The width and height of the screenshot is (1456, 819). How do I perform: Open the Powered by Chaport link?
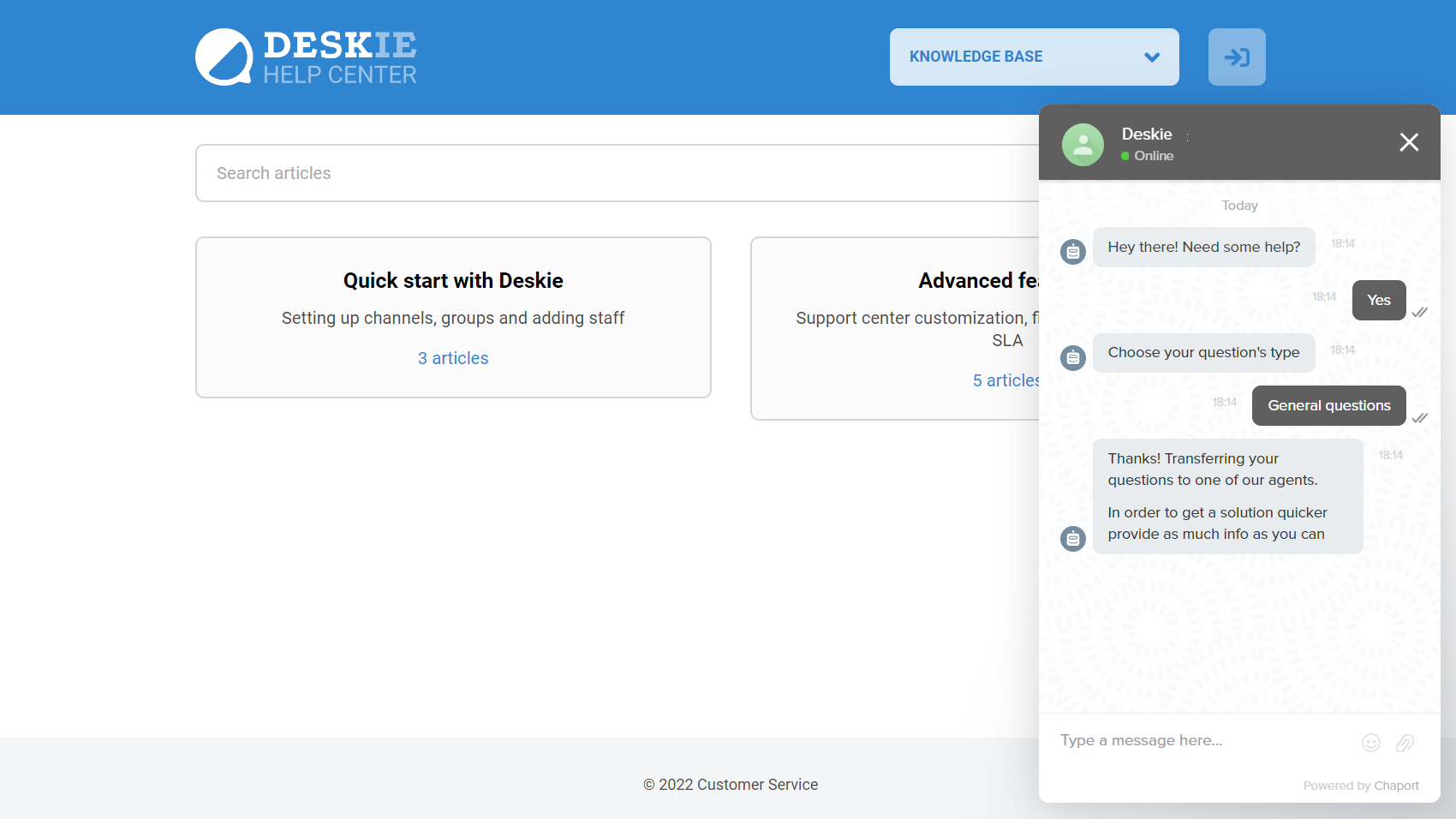coord(1361,786)
